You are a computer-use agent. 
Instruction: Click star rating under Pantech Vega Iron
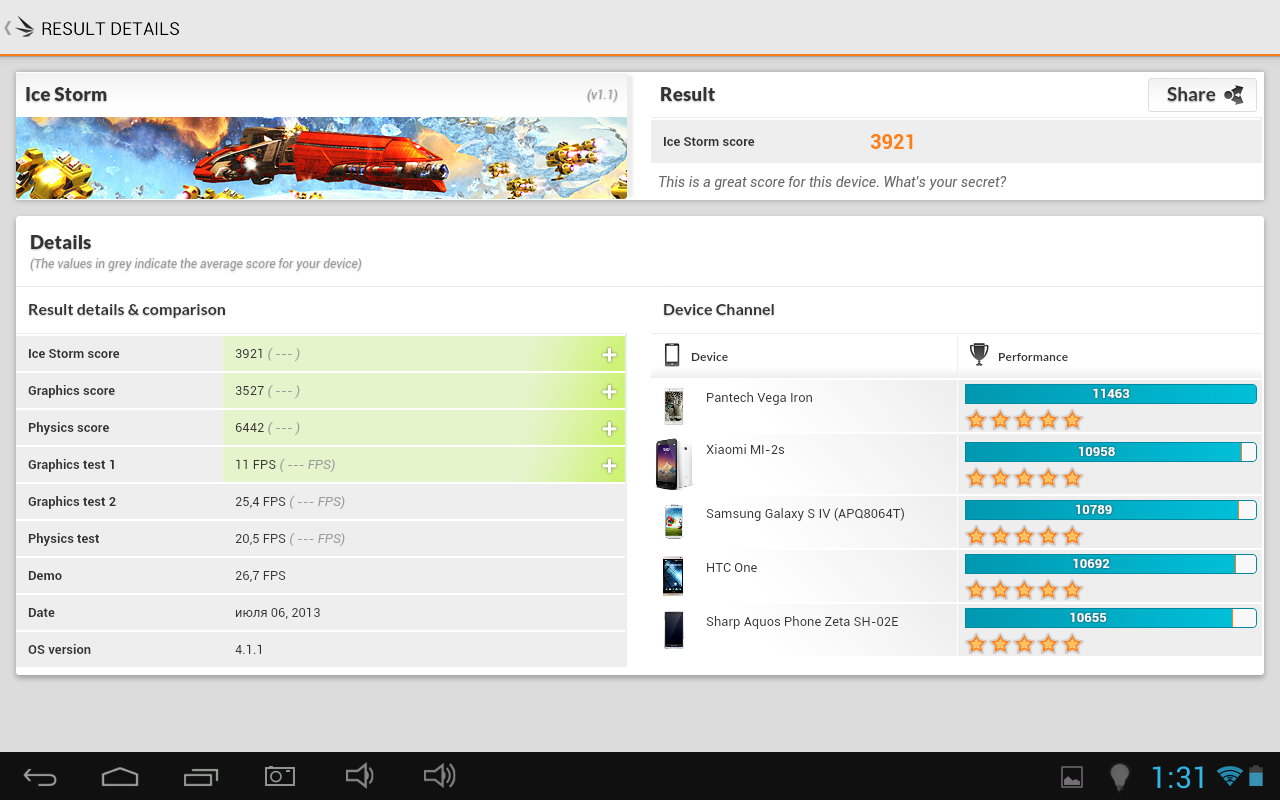(x=1024, y=419)
